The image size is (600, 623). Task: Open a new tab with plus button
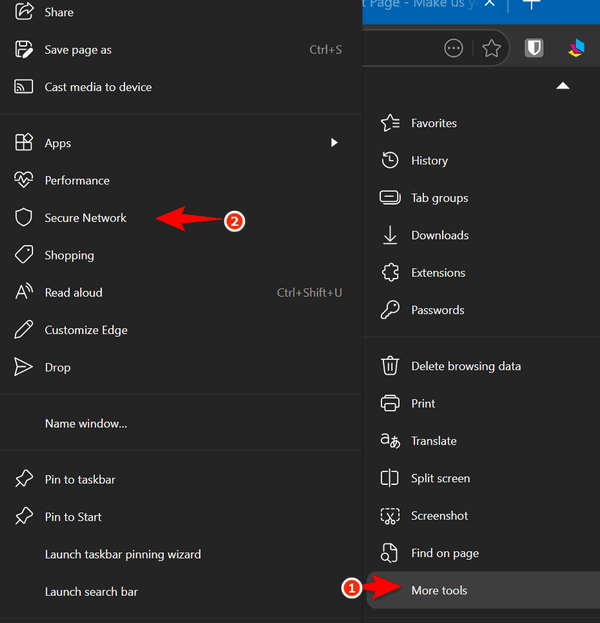coord(531,4)
